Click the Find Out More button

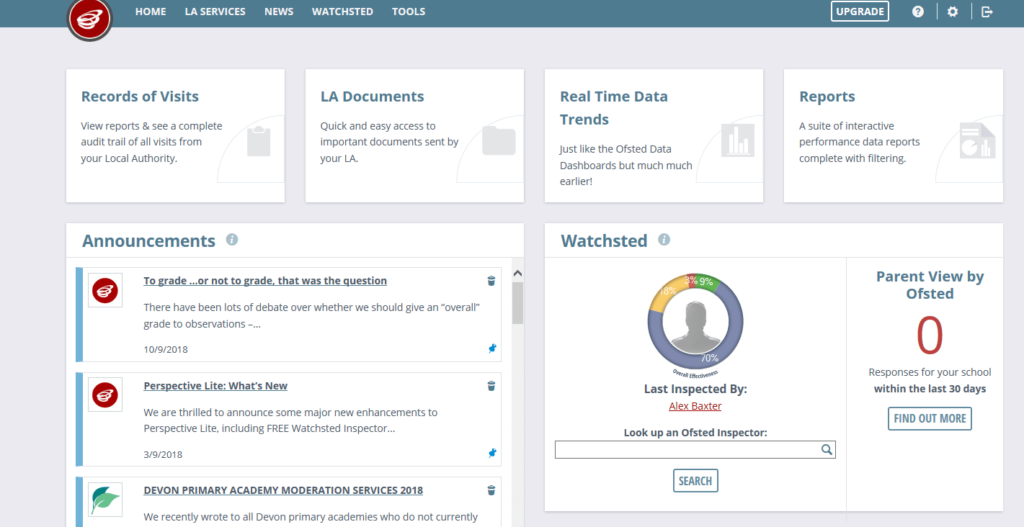929,418
